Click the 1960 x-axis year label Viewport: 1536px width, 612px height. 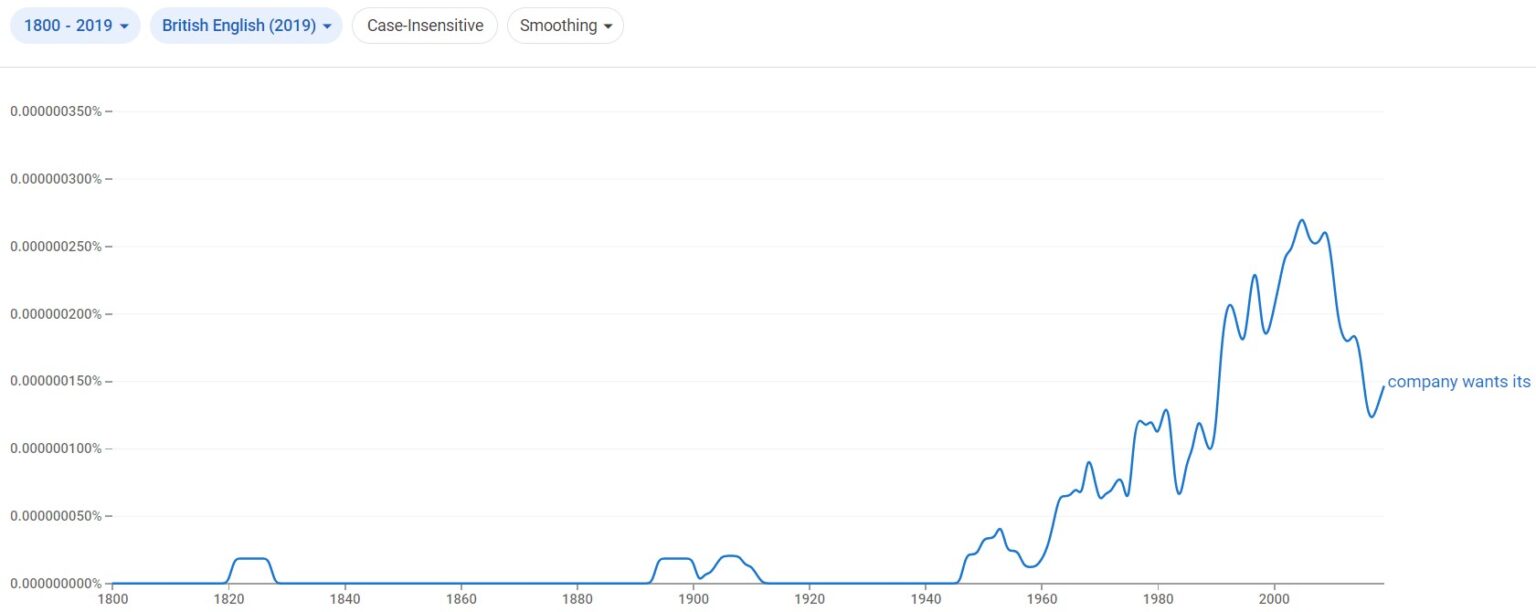pyautogui.click(x=1041, y=600)
